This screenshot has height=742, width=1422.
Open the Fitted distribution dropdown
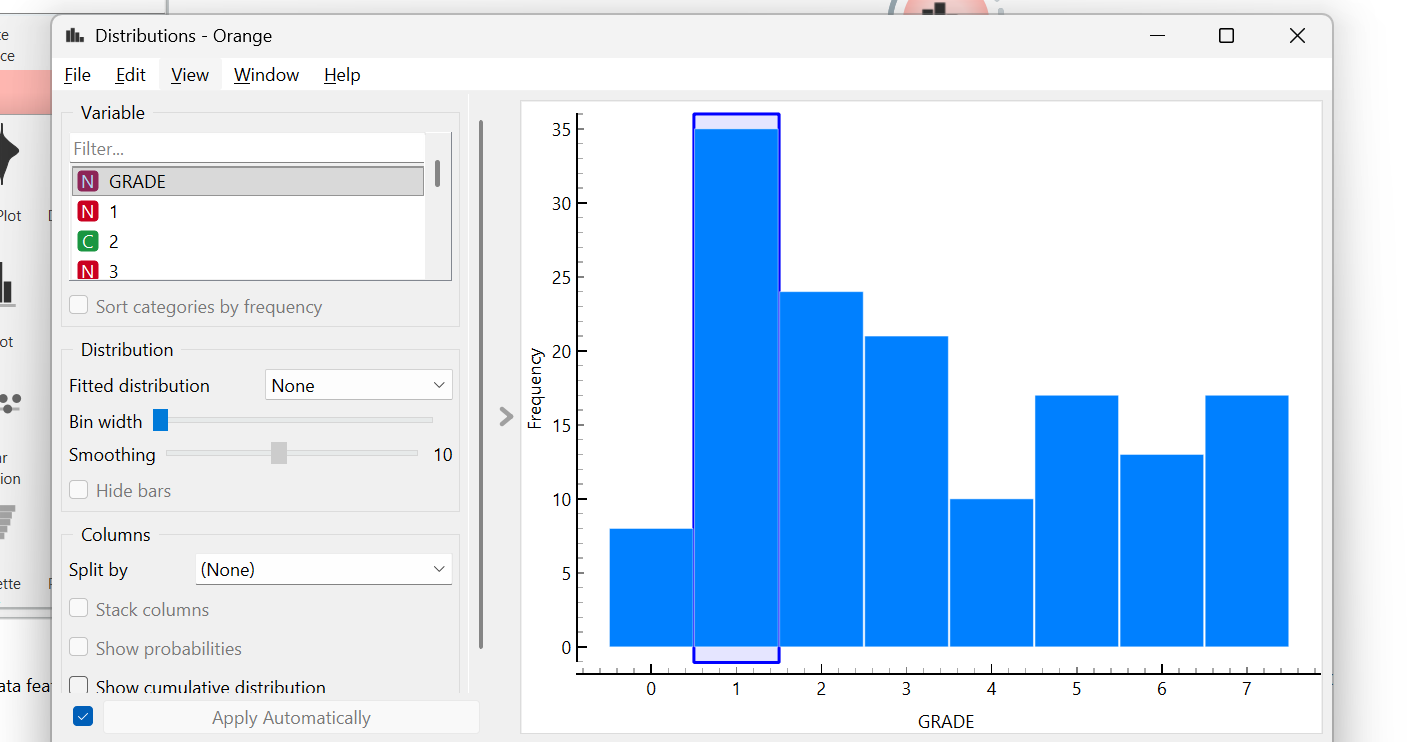359,385
